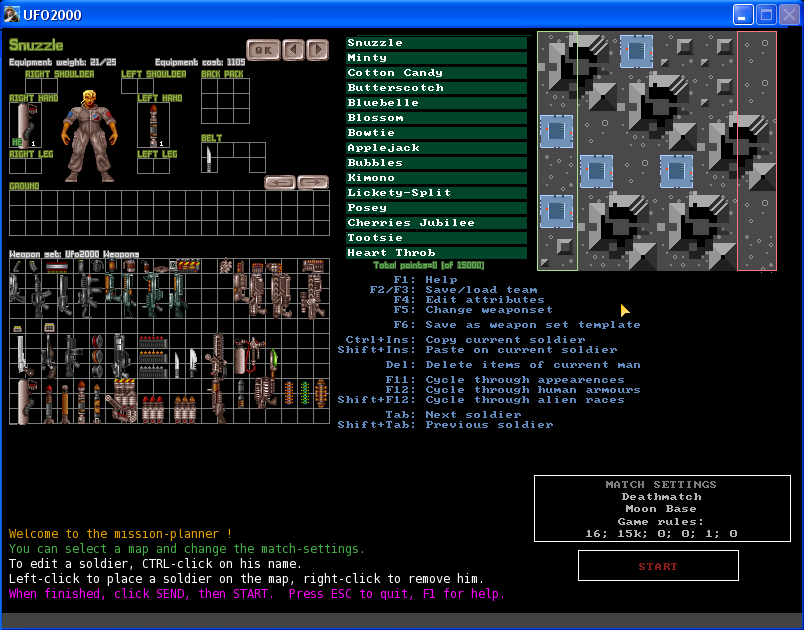The width and height of the screenshot is (804, 630).
Task: Select the large serrated knife in the weapon set
Action: pos(193,362)
